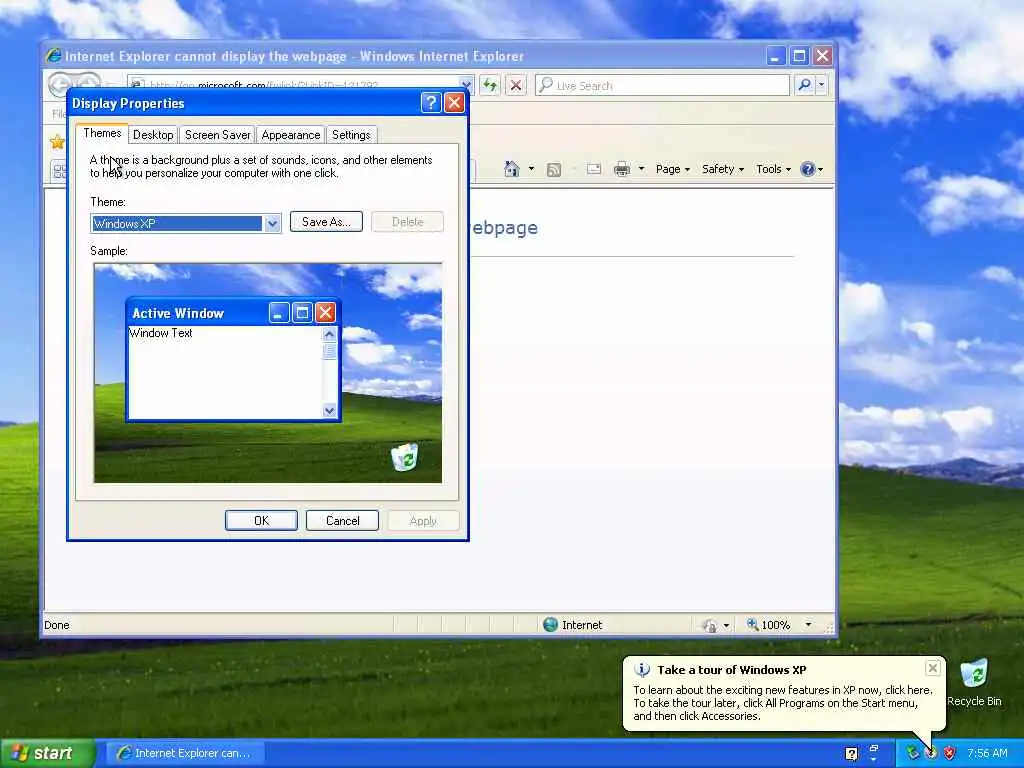Image resolution: width=1024 pixels, height=768 pixels.
Task: Switch to the Themes tab
Action: pyautogui.click(x=102, y=133)
